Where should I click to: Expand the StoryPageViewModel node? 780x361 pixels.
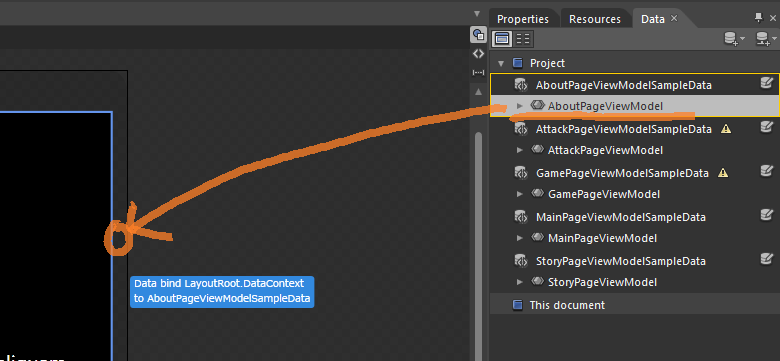(x=520, y=282)
